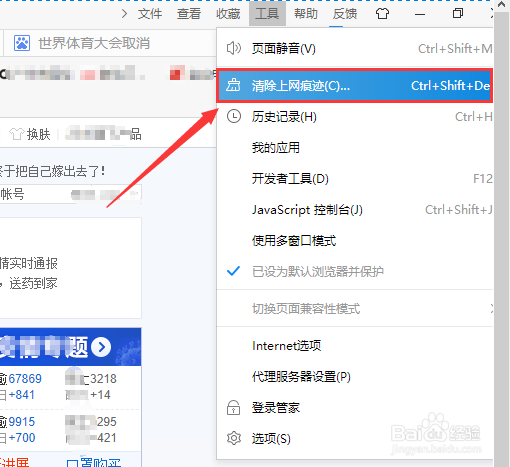
Task: Click scrollbar up arrow at top right
Action: click(502, 5)
